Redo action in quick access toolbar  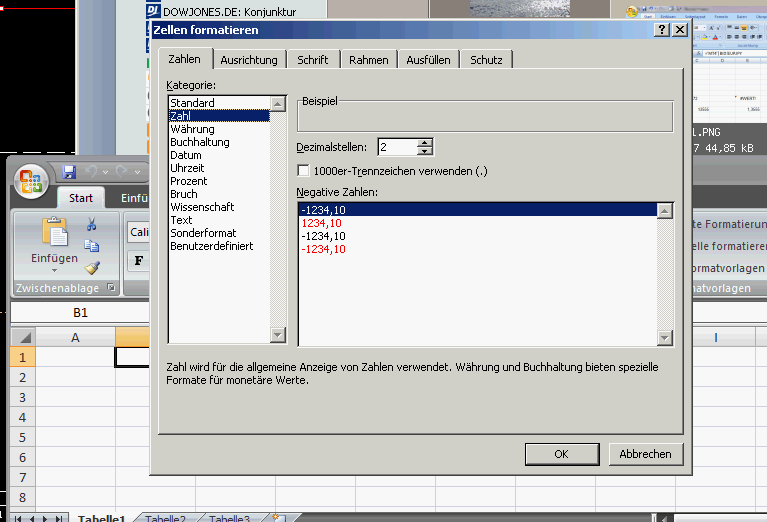tap(122, 171)
